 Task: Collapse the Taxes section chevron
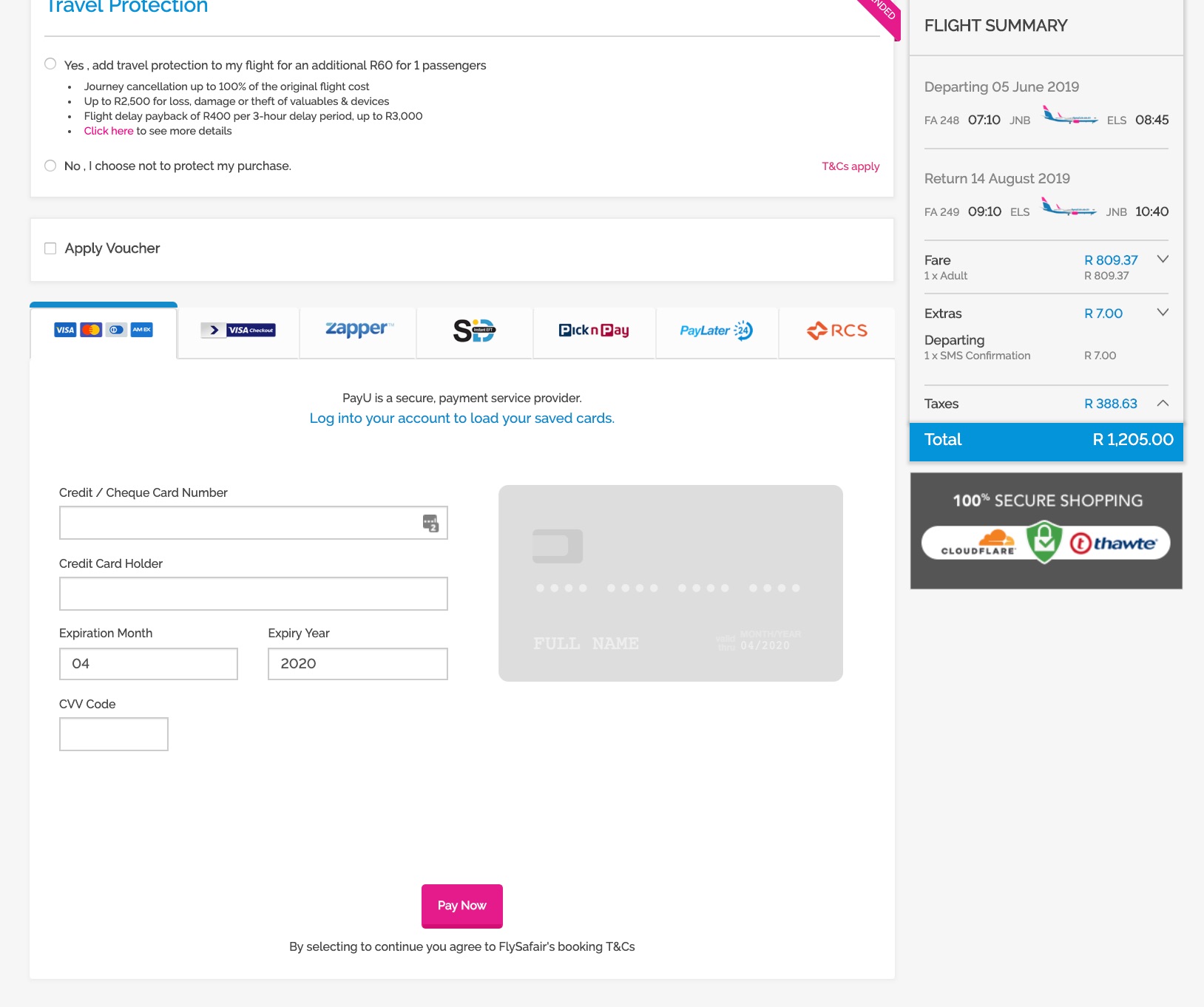click(x=1163, y=404)
